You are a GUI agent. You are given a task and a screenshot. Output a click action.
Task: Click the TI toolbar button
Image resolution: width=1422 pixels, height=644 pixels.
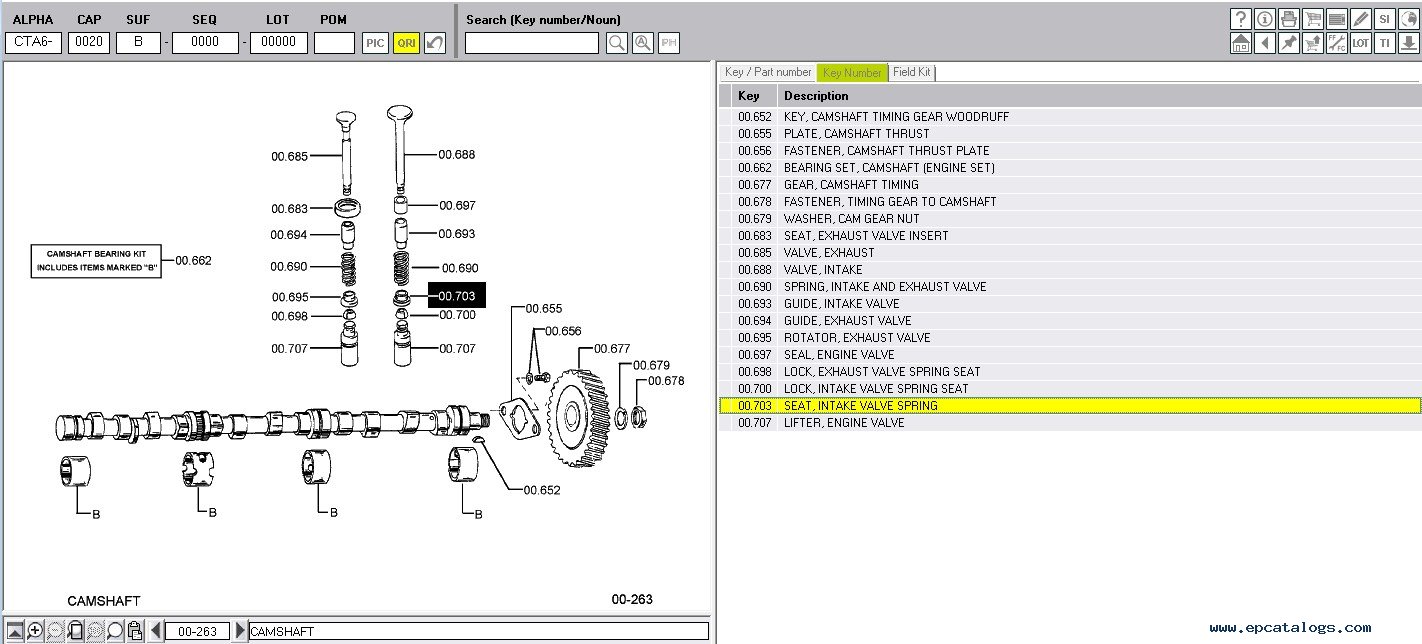pyautogui.click(x=1384, y=43)
